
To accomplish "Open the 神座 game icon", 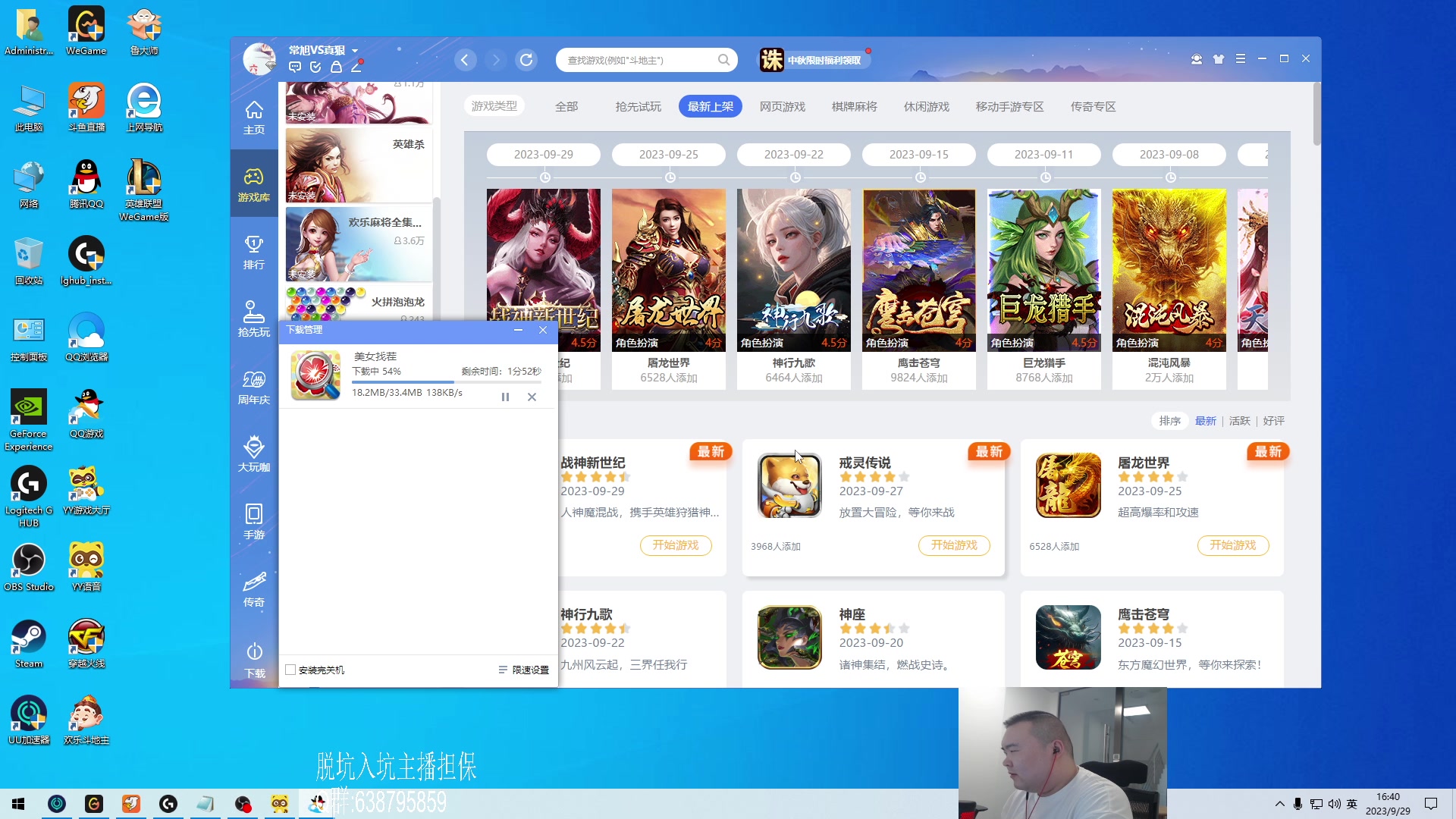I will click(789, 637).
